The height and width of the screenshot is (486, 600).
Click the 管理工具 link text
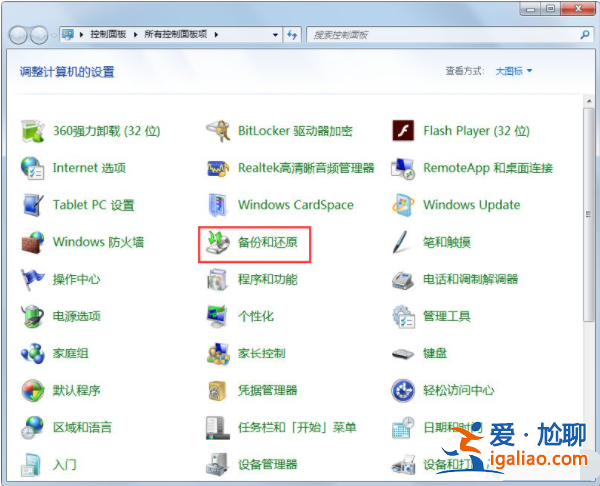tap(447, 316)
